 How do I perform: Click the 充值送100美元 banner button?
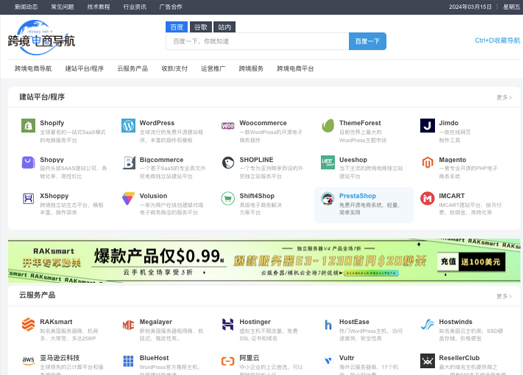pyautogui.click(x=471, y=262)
